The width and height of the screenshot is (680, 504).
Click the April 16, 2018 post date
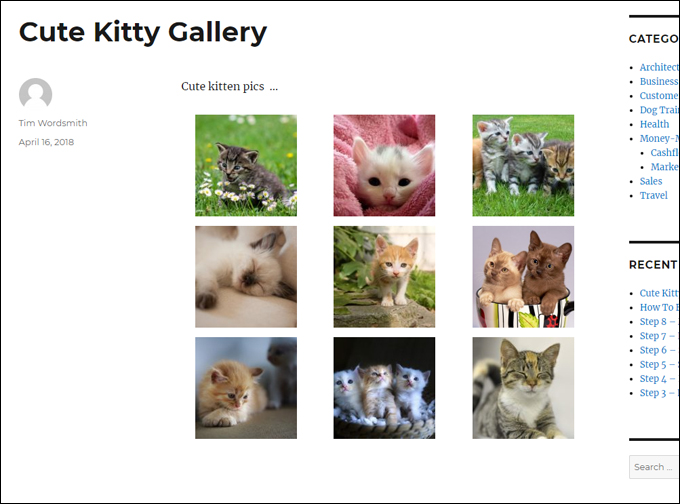[46, 142]
